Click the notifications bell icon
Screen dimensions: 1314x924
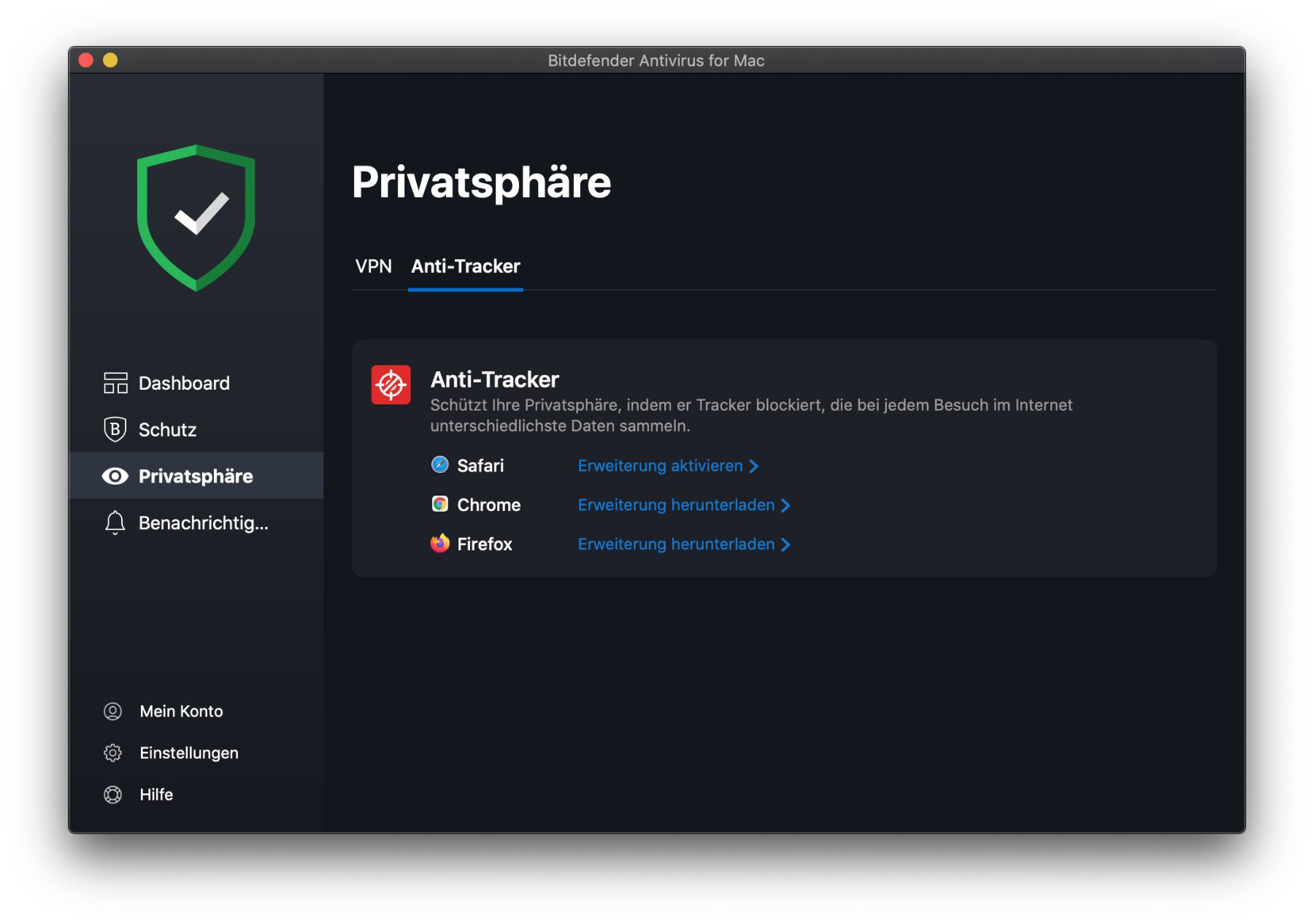[x=115, y=523]
